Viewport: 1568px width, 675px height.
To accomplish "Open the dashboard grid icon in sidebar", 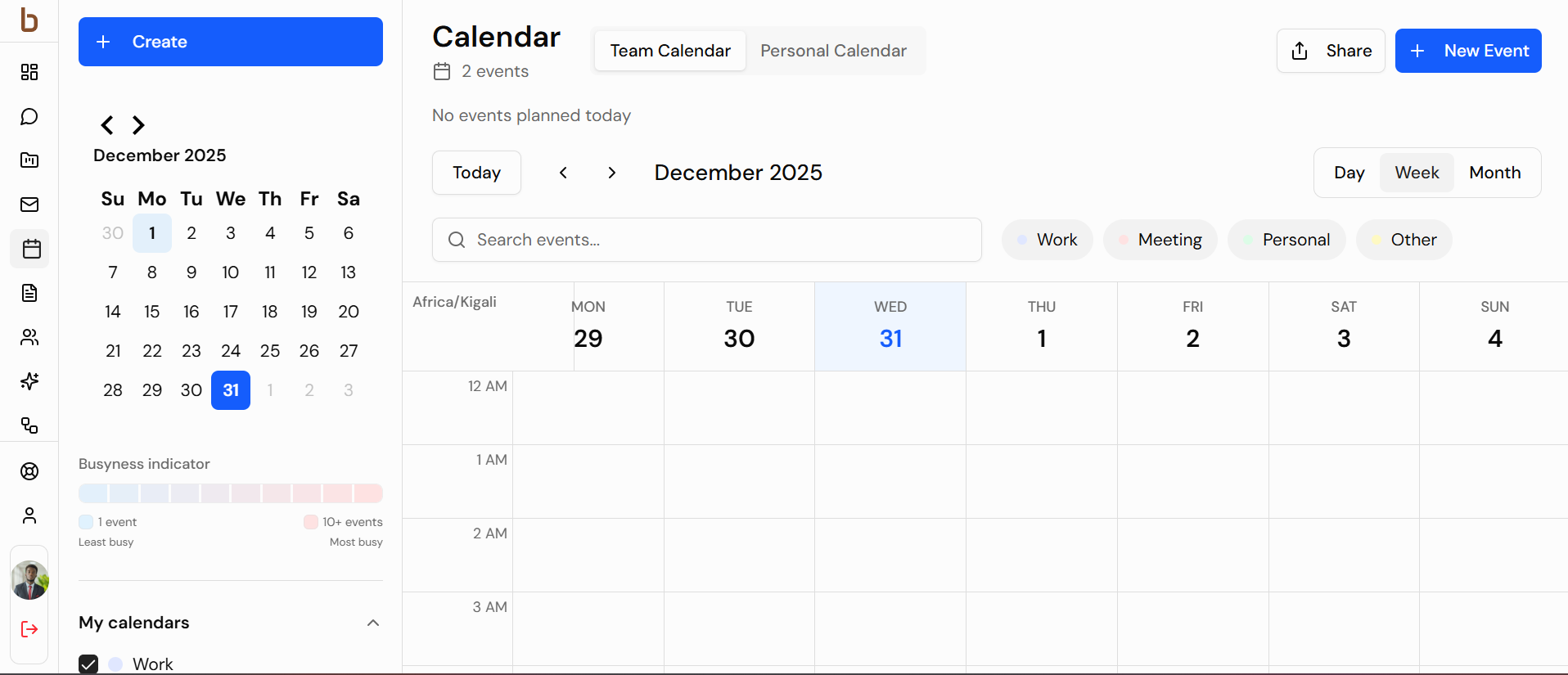I will point(29,72).
